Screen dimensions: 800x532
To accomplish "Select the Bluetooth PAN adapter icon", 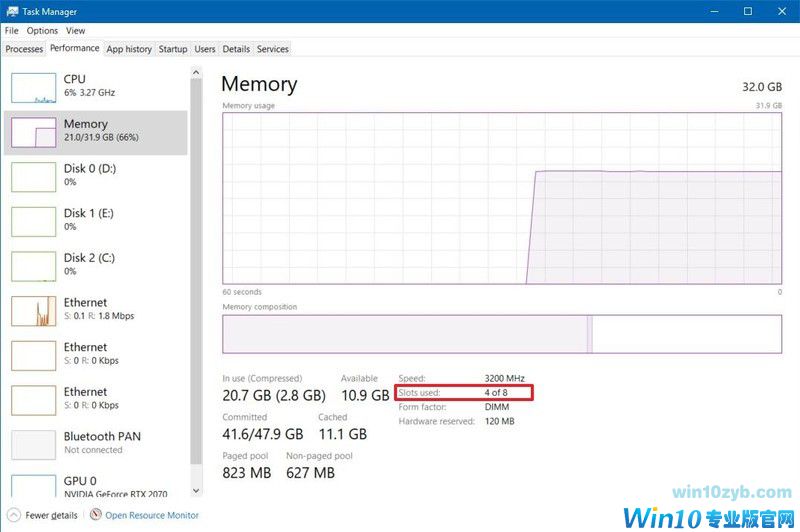I will pos(34,445).
